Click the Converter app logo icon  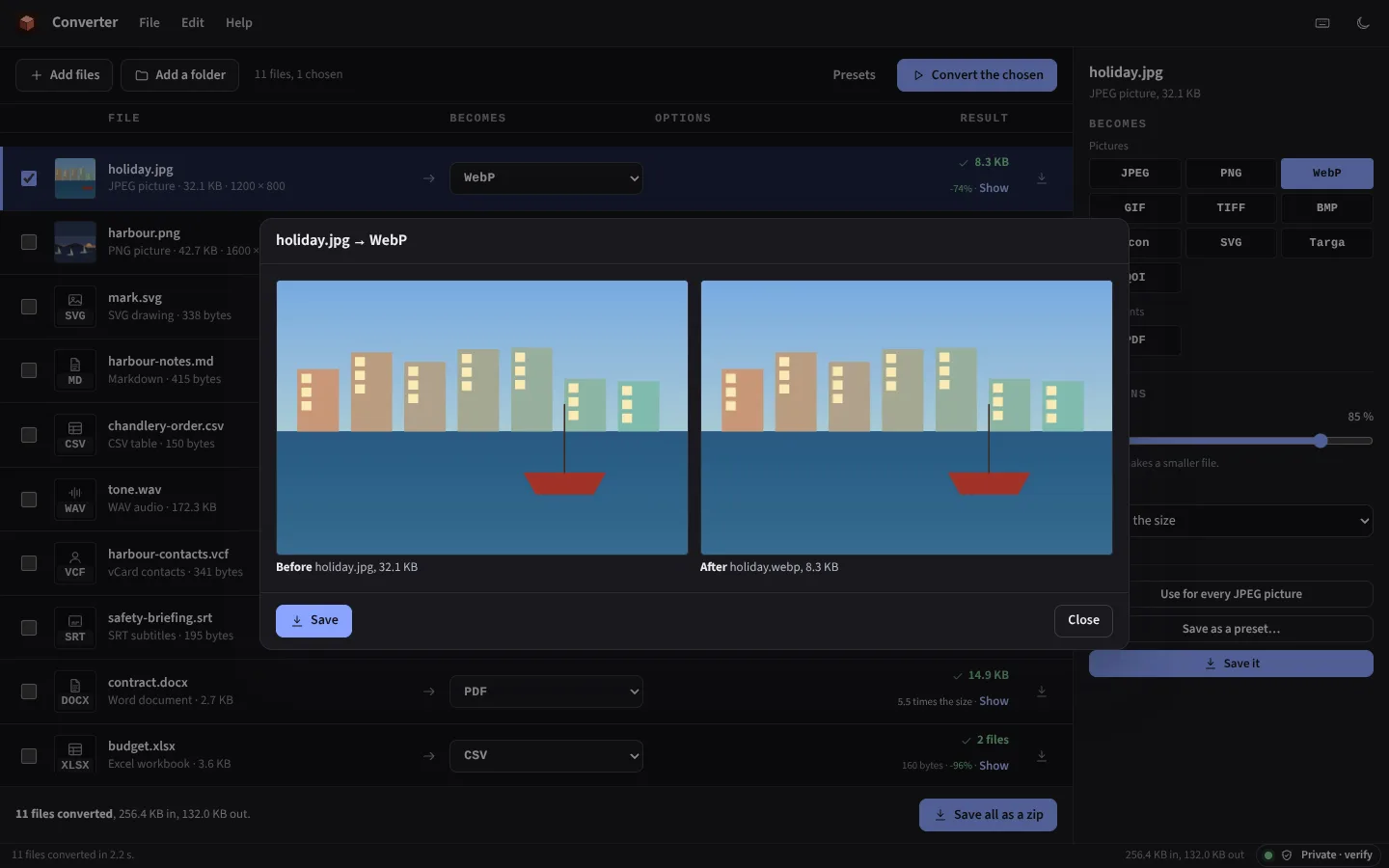point(27,22)
